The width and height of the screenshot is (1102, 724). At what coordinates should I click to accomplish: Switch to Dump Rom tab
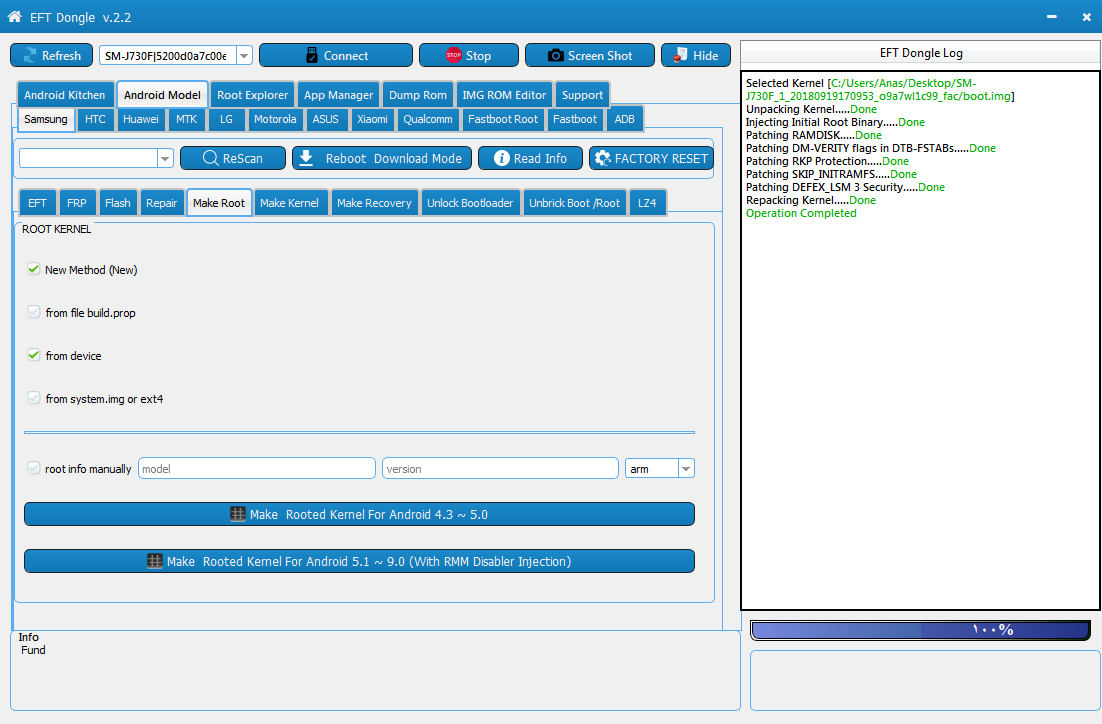(x=418, y=95)
